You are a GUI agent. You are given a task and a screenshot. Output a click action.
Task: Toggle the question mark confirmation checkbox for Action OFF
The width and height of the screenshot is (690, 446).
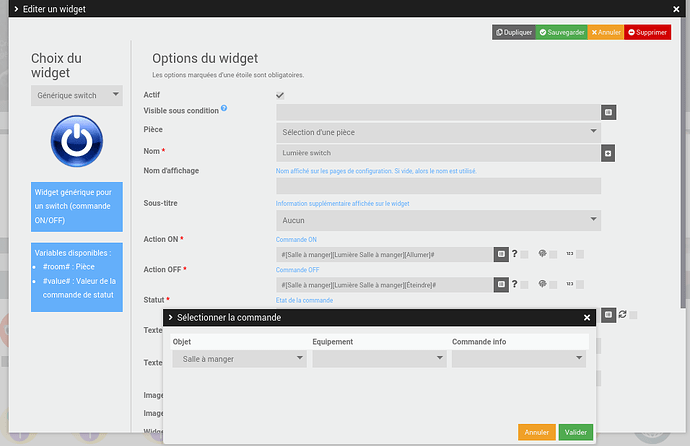tap(524, 285)
